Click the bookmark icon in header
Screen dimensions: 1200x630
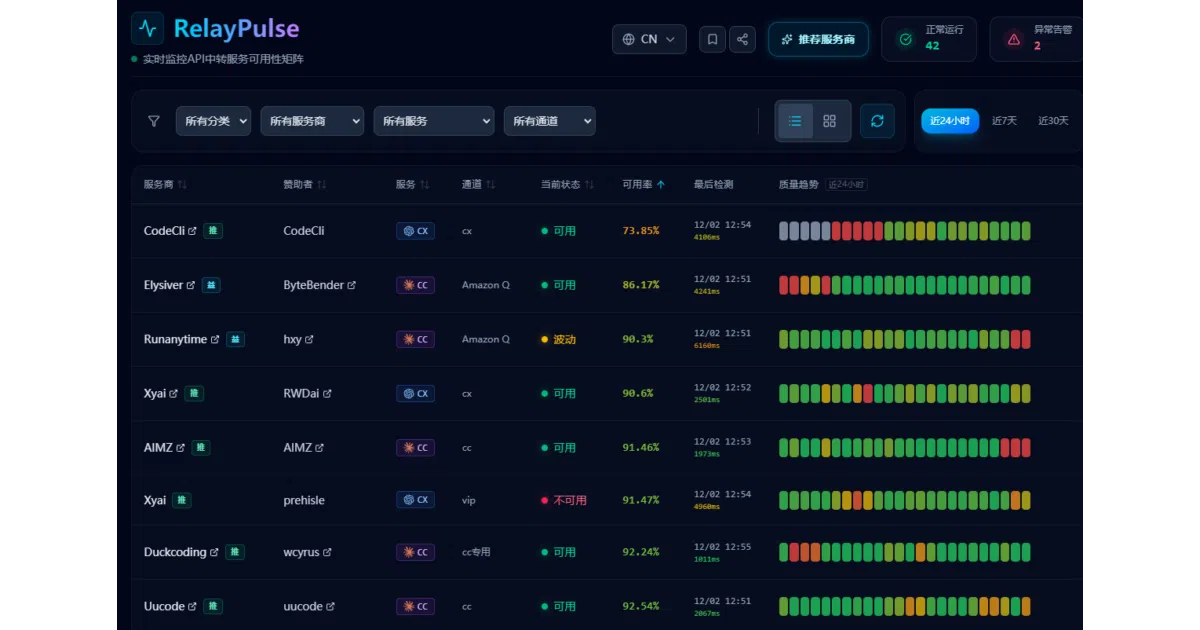click(x=712, y=39)
